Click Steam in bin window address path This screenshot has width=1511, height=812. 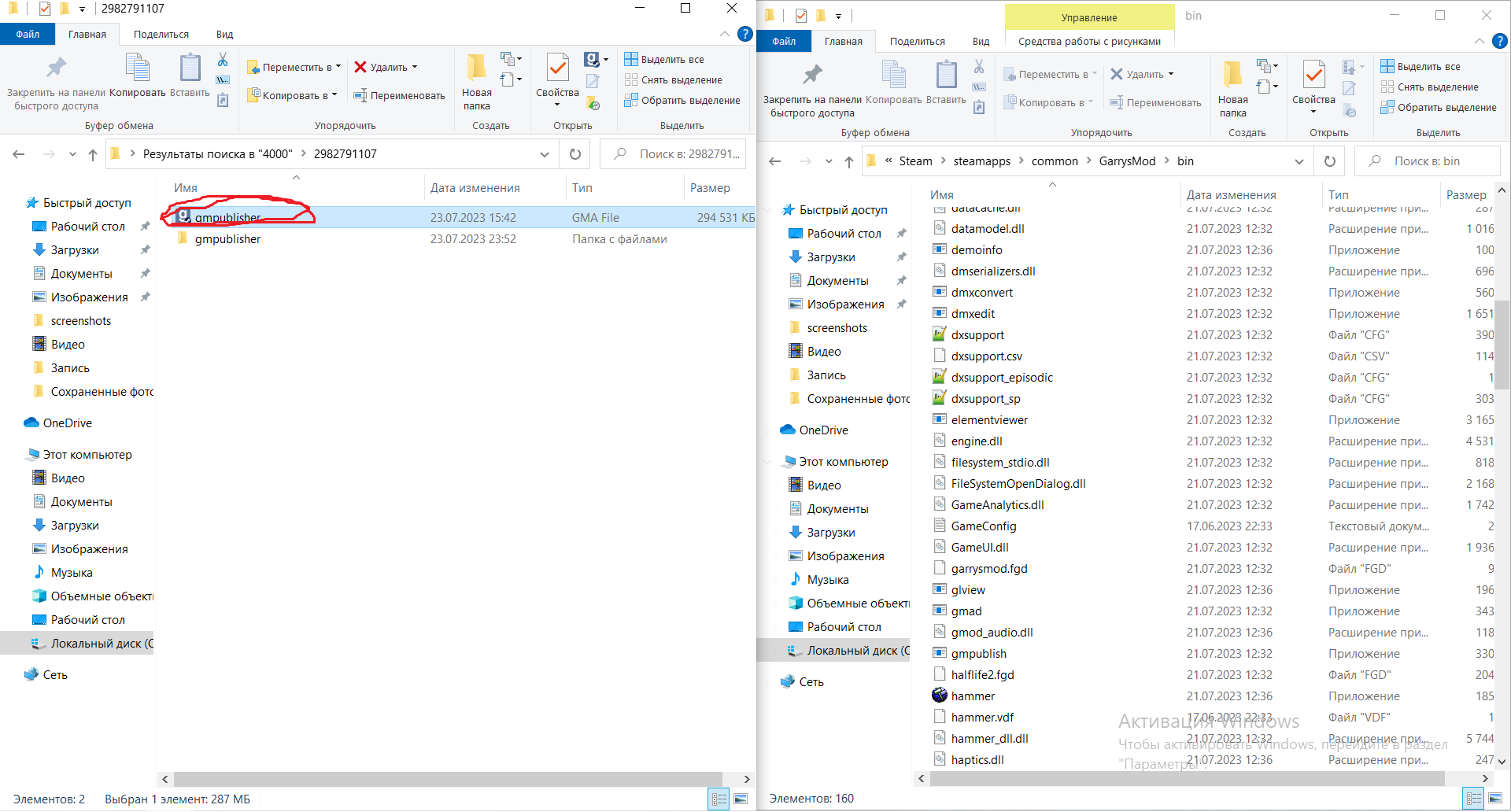(x=915, y=161)
